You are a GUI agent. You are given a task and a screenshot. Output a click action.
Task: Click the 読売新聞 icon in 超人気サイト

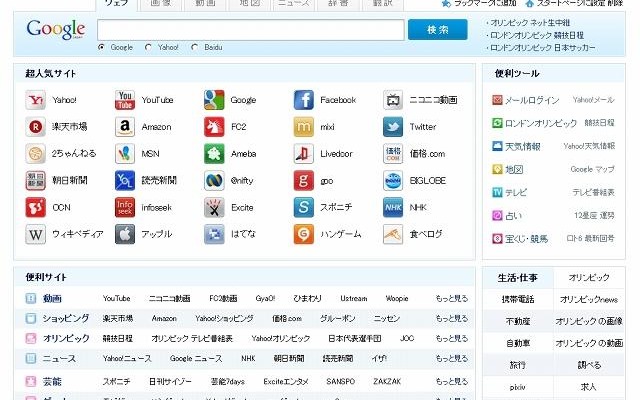(x=125, y=181)
